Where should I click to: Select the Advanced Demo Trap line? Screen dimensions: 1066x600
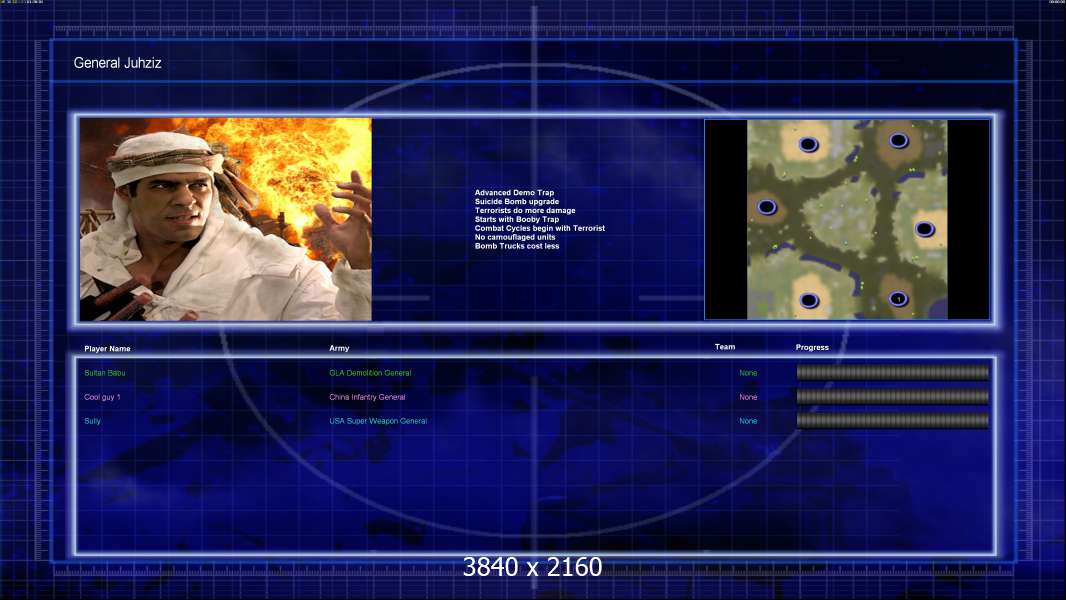514,193
